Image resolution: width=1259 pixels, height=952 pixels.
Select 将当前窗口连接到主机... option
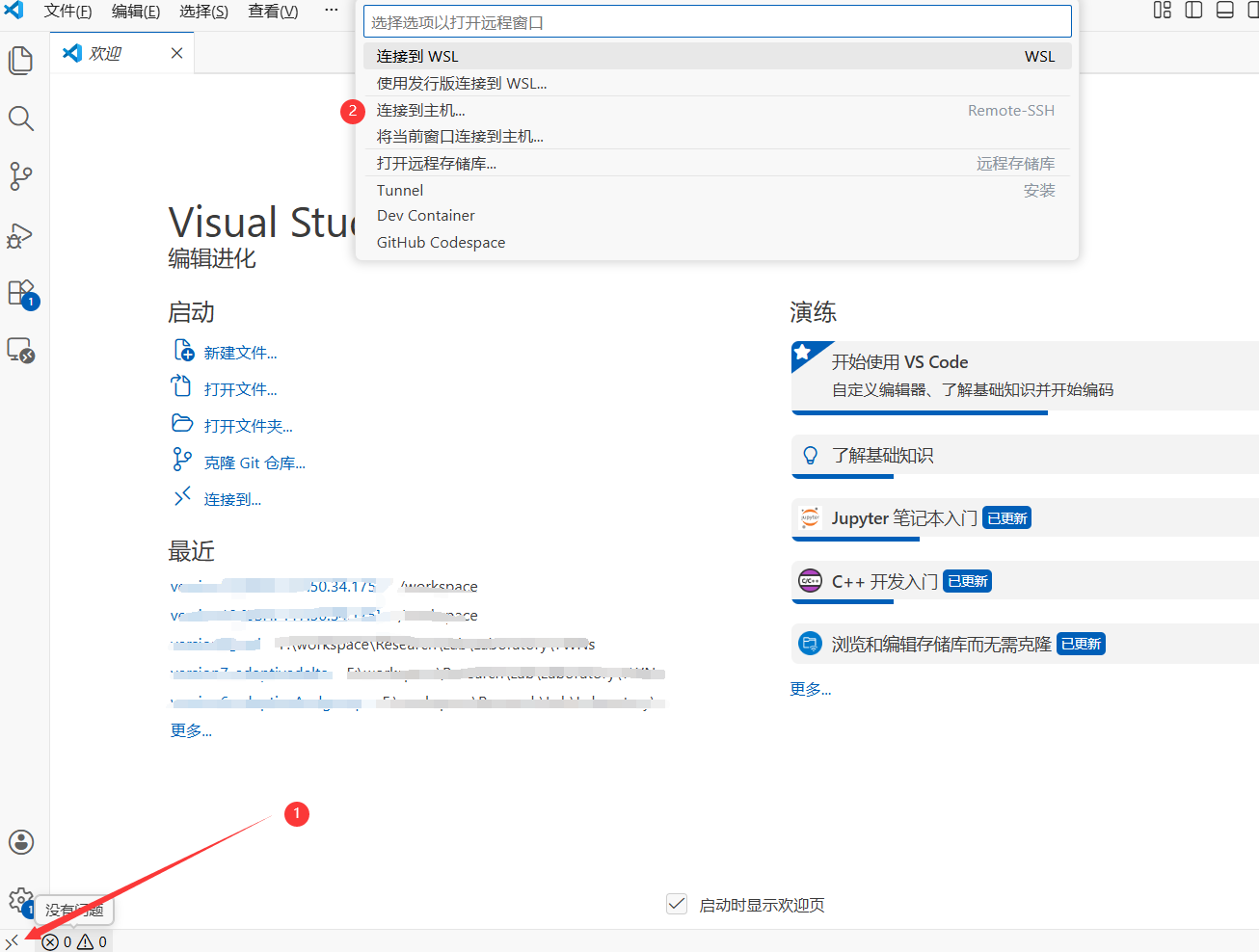717,136
